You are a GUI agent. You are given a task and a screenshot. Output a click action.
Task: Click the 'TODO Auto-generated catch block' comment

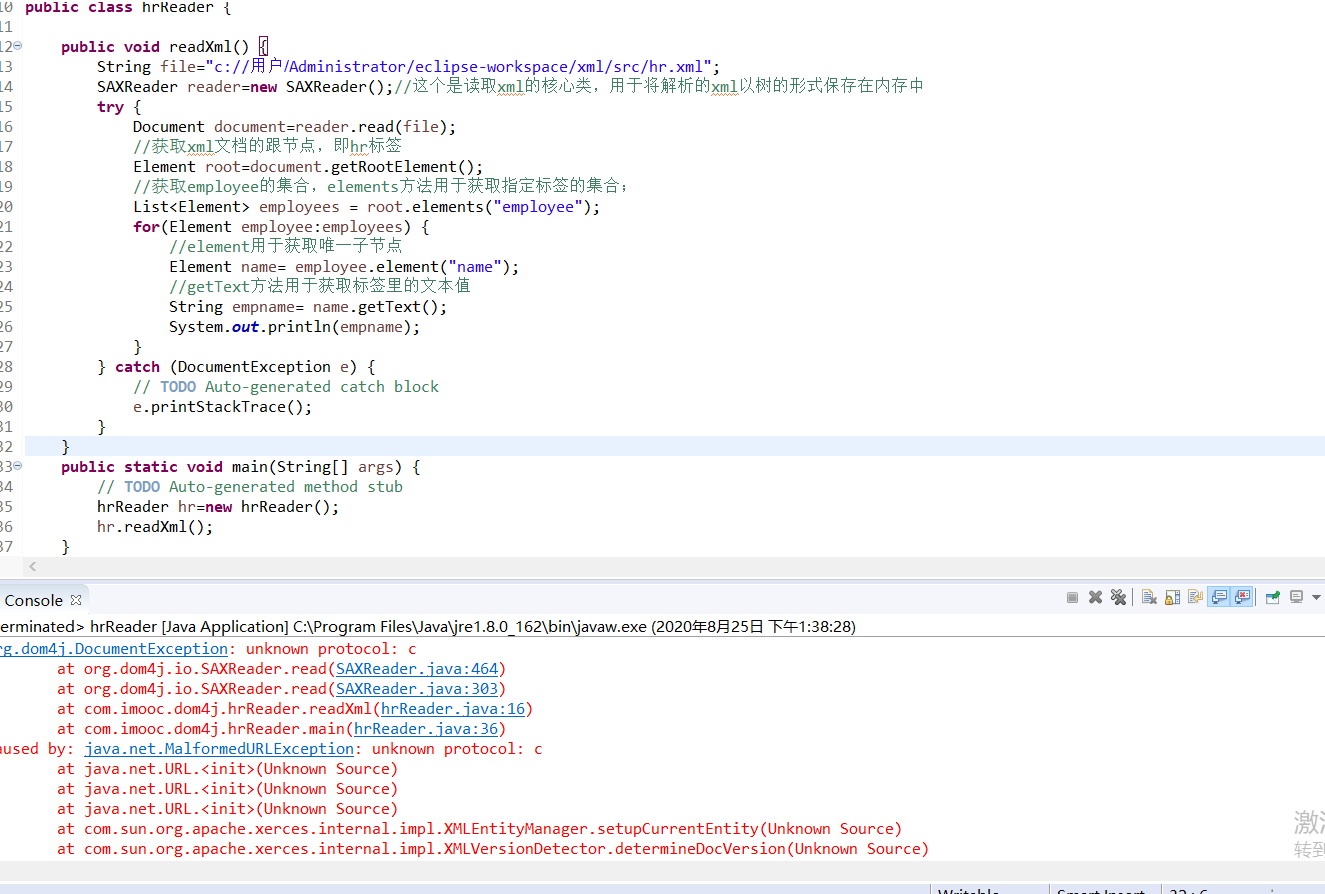(286, 386)
